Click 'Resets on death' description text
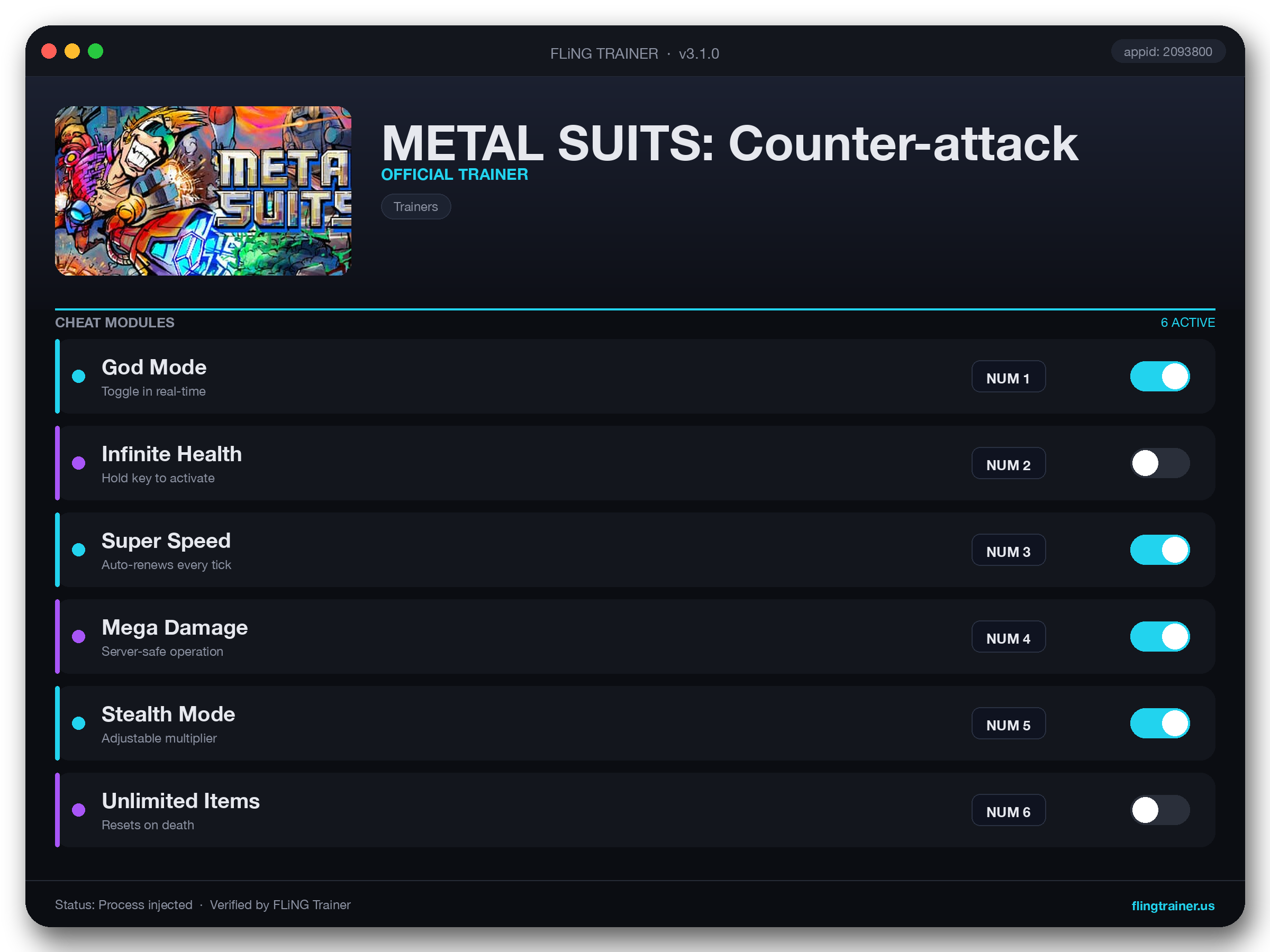The width and height of the screenshot is (1270, 952). (x=148, y=825)
